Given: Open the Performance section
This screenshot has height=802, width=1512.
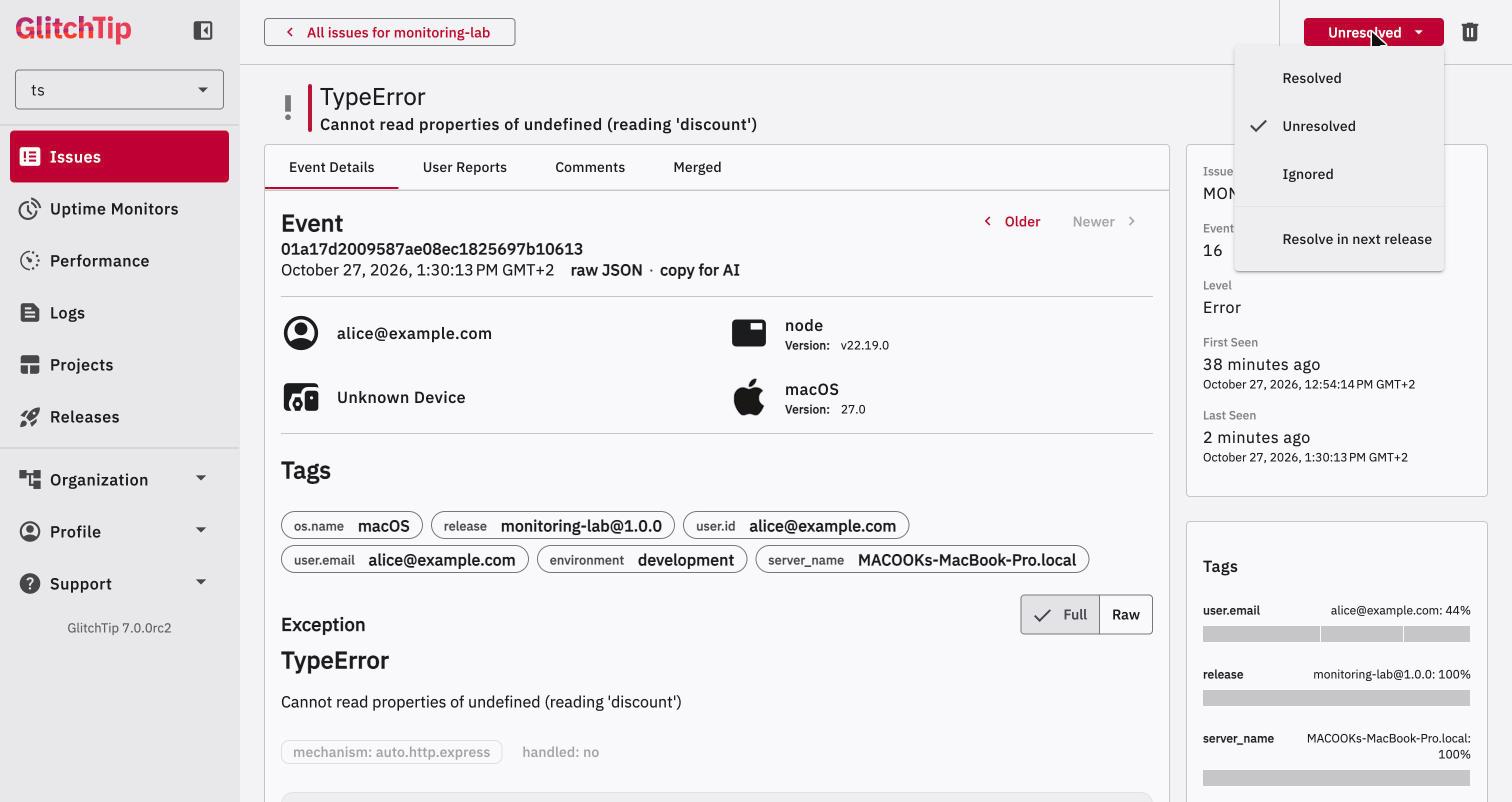Looking at the screenshot, I should tap(119, 261).
